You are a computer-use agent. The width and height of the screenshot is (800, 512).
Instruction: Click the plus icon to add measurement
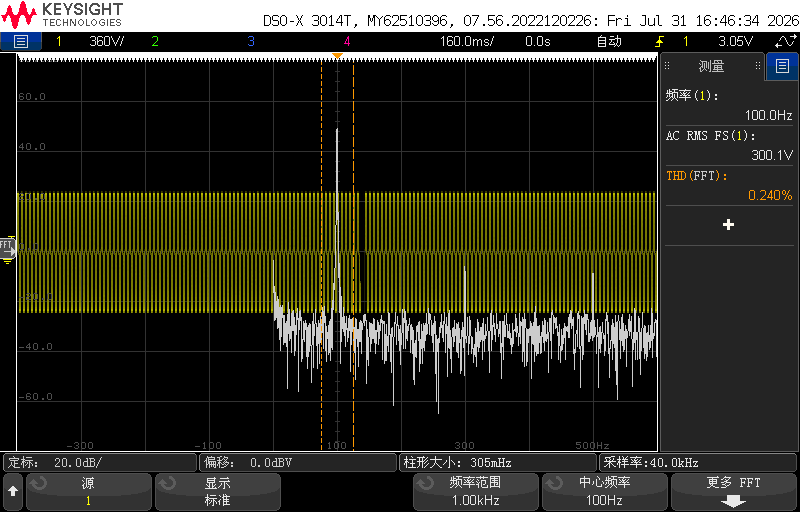(x=729, y=225)
